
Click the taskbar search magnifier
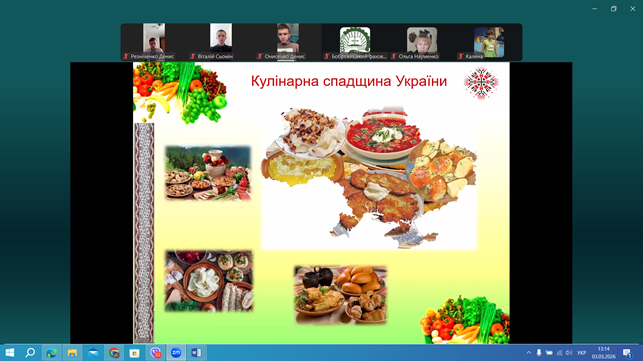click(30, 352)
